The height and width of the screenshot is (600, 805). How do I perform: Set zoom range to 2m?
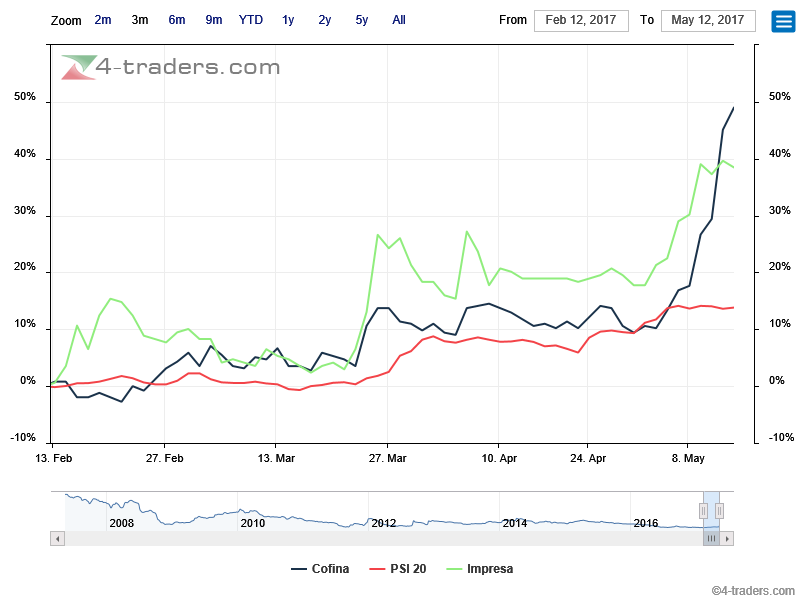pos(103,20)
